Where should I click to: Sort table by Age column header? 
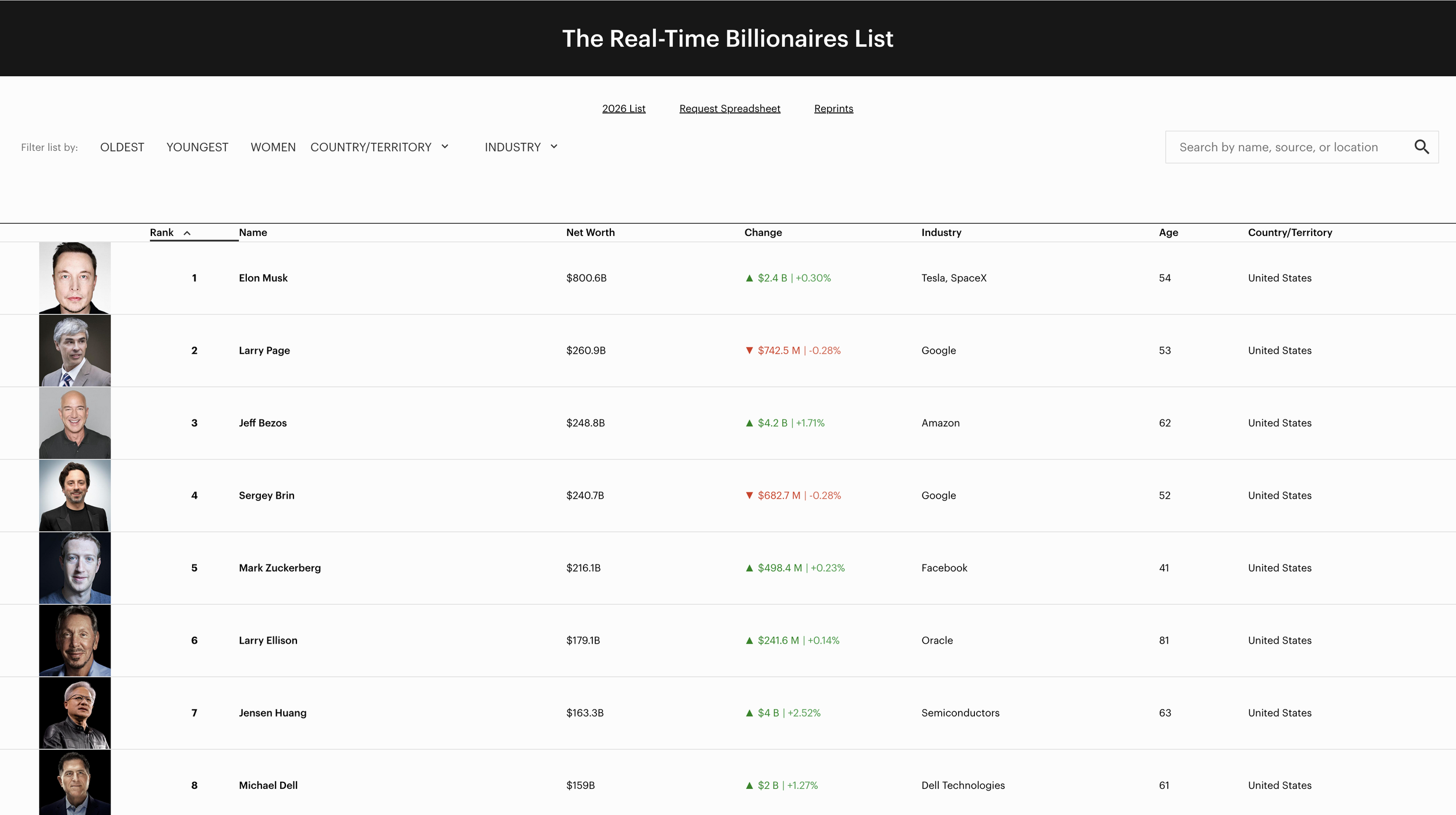point(1168,232)
